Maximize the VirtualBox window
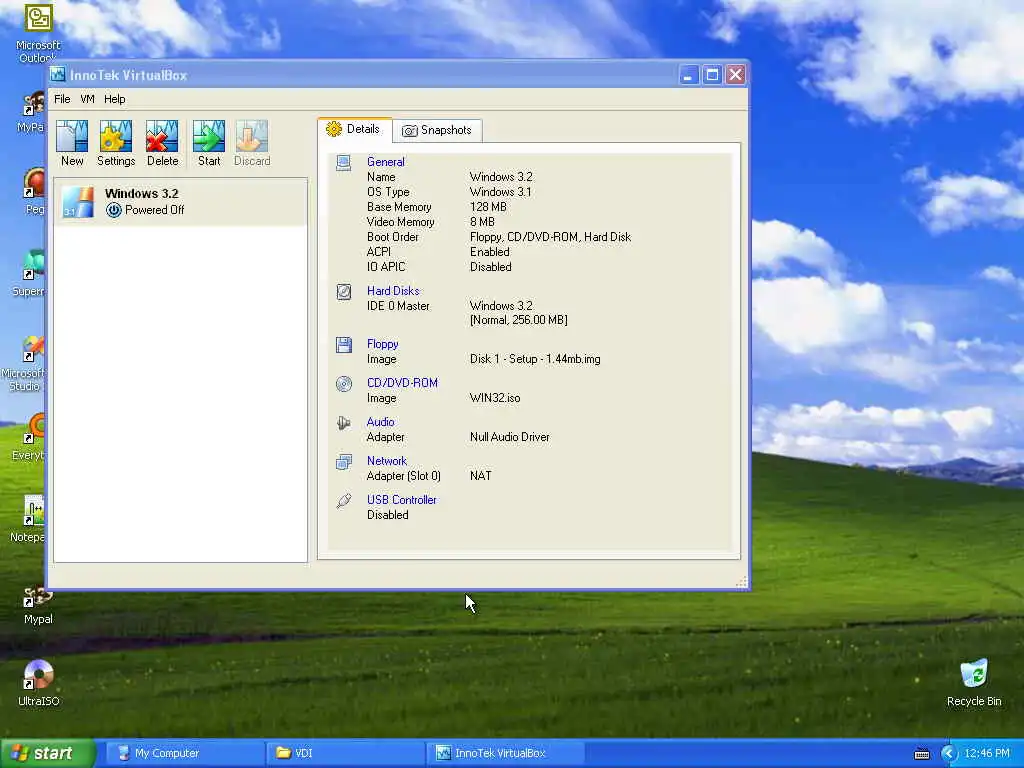1024x768 pixels. click(x=712, y=75)
